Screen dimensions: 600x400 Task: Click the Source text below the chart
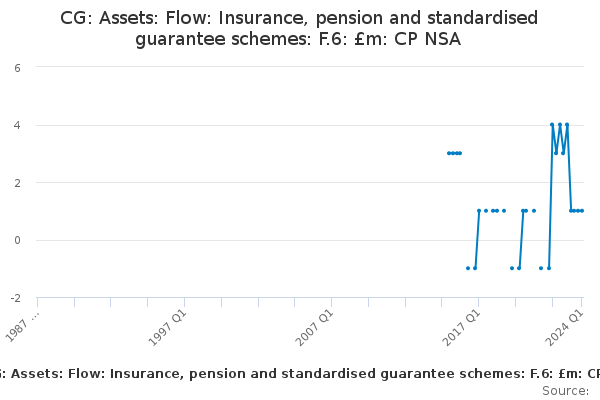[x=566, y=391]
